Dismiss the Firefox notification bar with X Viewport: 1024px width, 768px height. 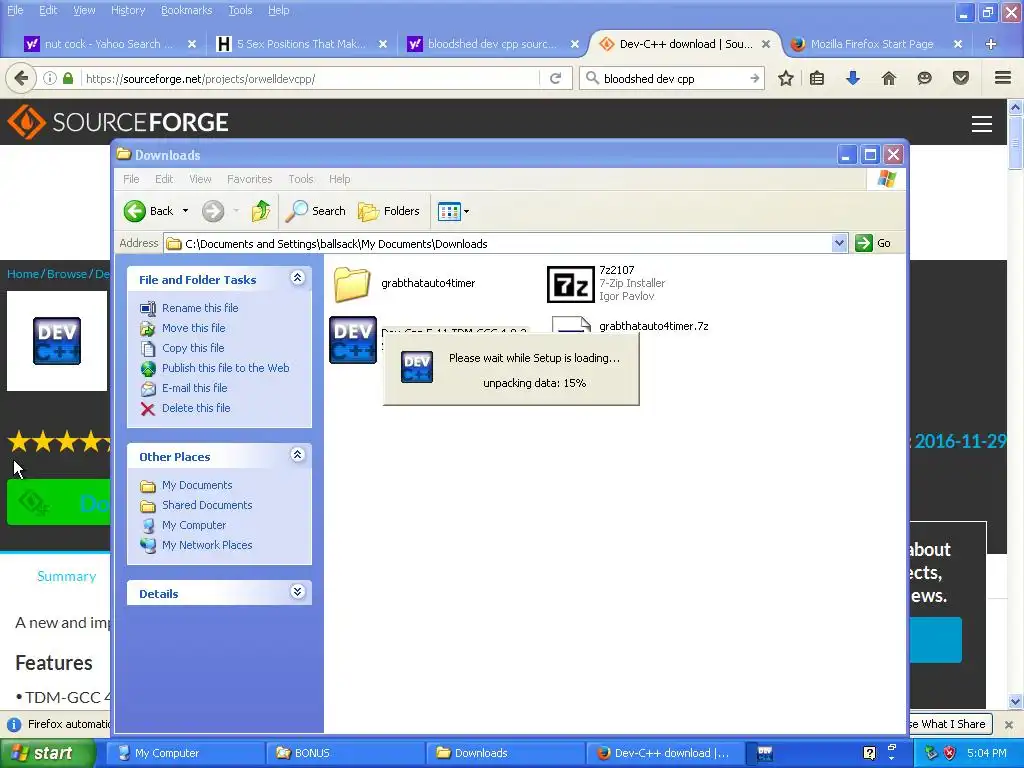click(x=1008, y=724)
